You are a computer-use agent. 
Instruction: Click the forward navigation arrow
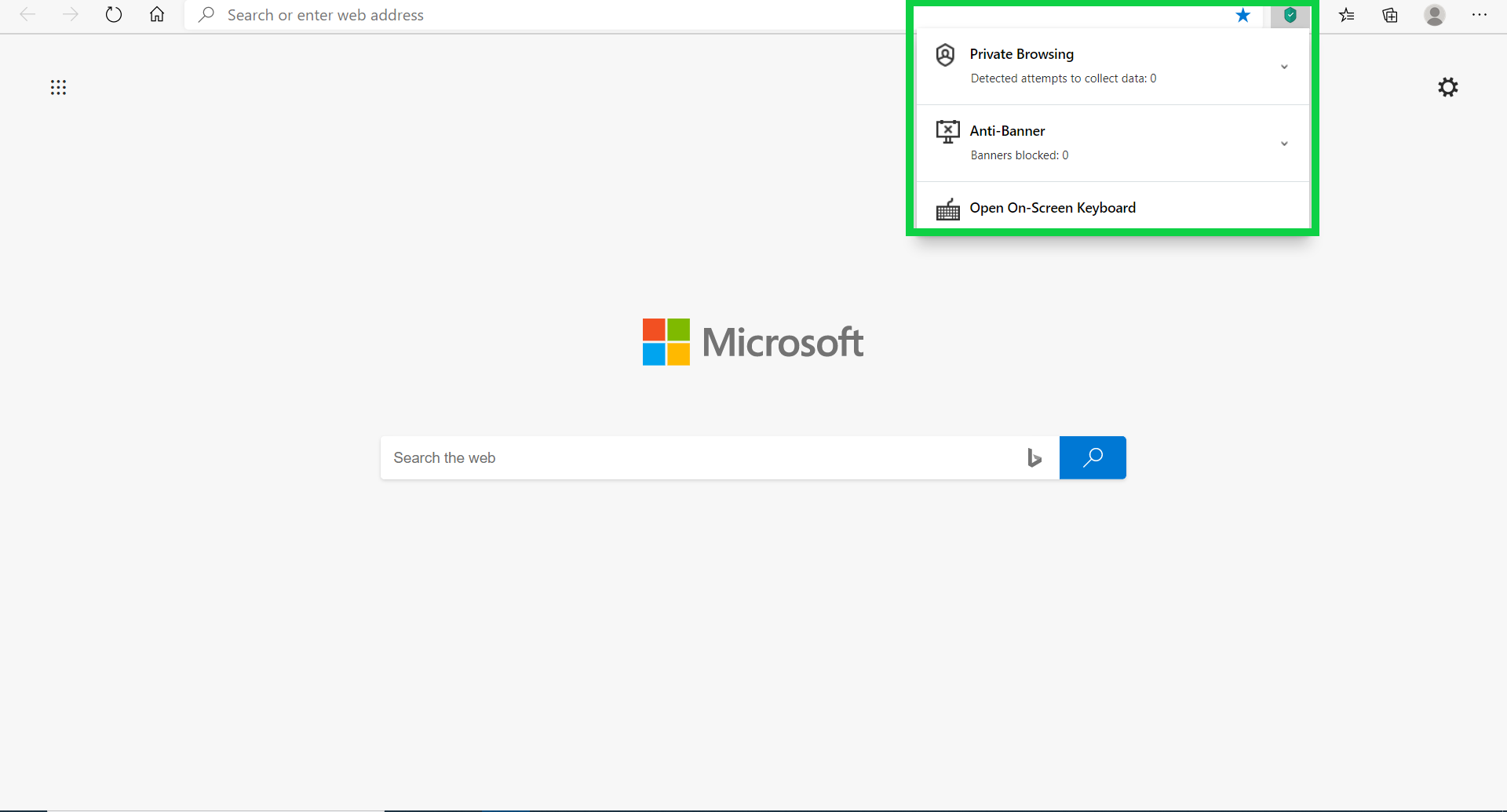point(71,14)
